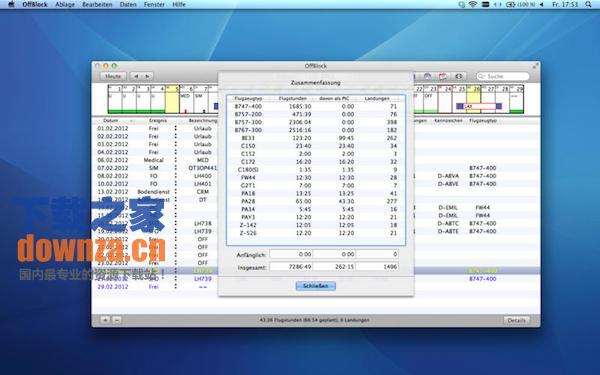Select the C150 summary row
This screenshot has height=375, width=600.
[316, 146]
